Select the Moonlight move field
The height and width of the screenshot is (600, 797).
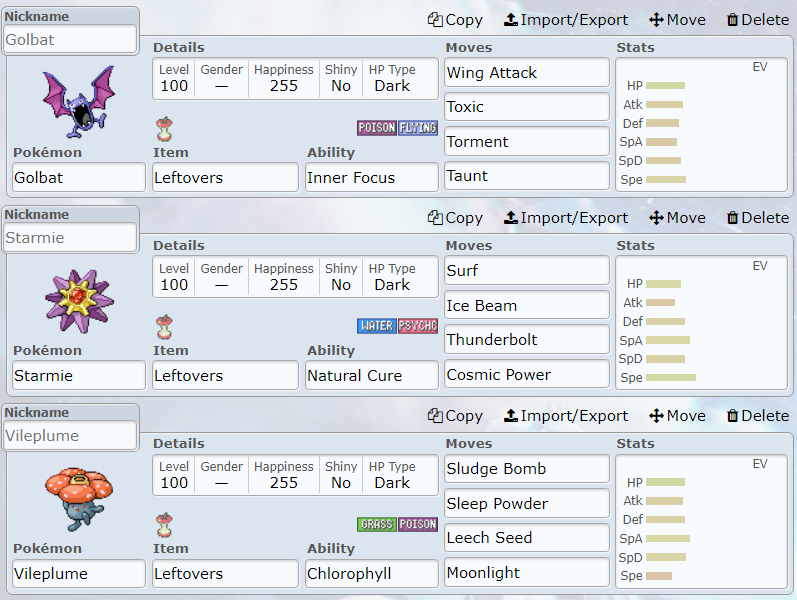pos(527,573)
